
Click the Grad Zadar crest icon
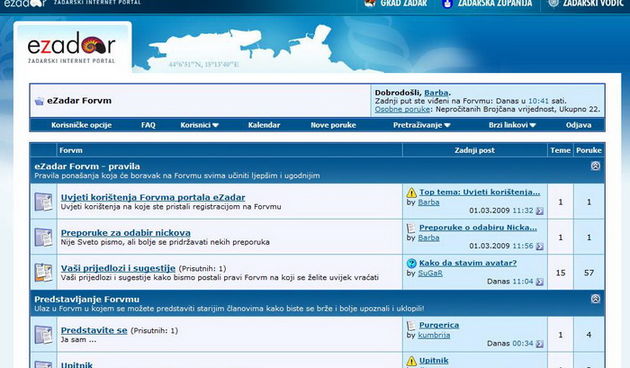coord(370,3)
